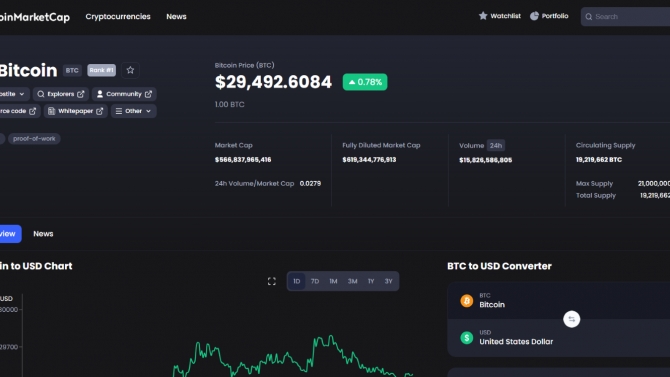Click the Other list icon
The image size is (670, 377).
(119, 111)
